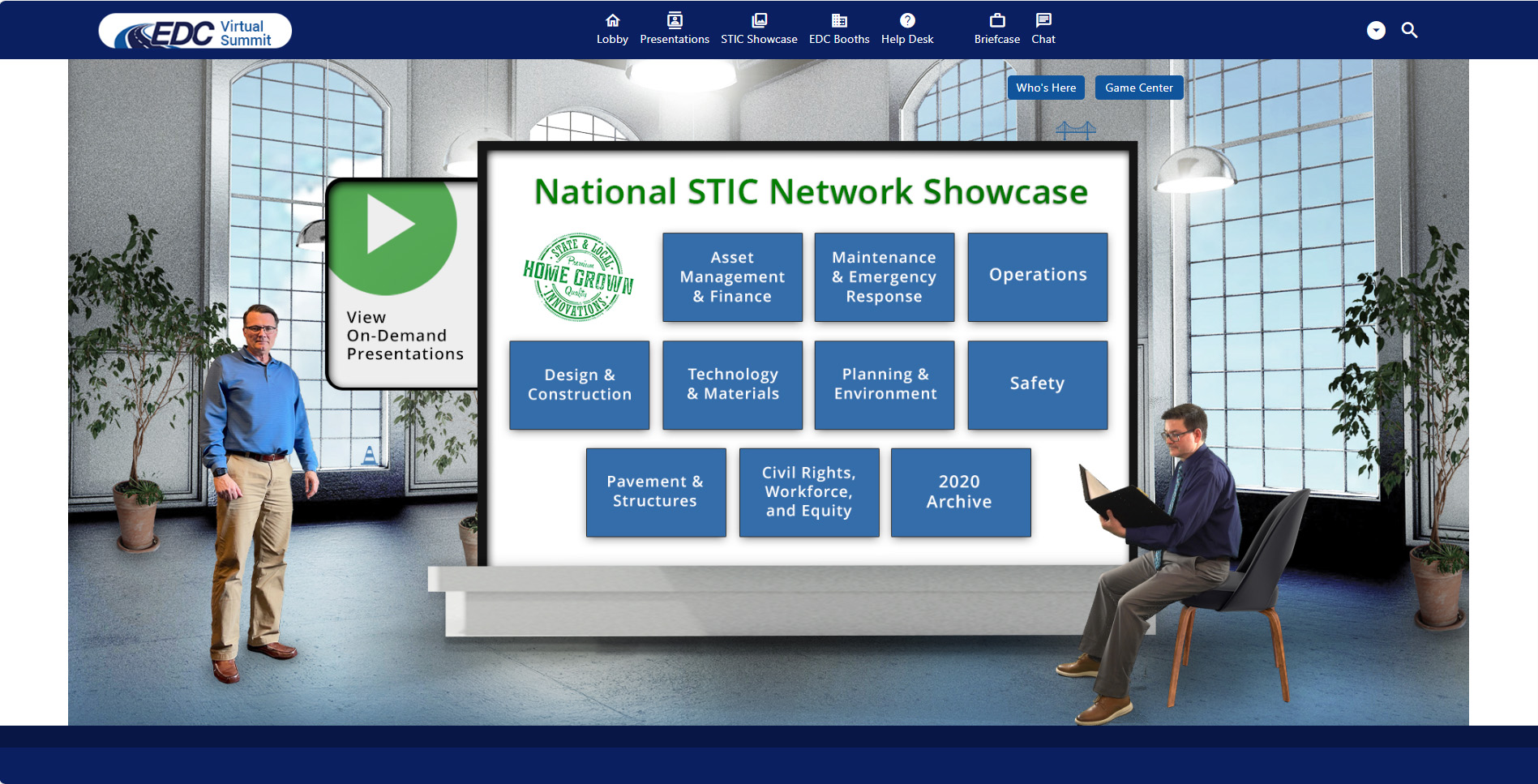Open the Operations tile

tap(1038, 277)
